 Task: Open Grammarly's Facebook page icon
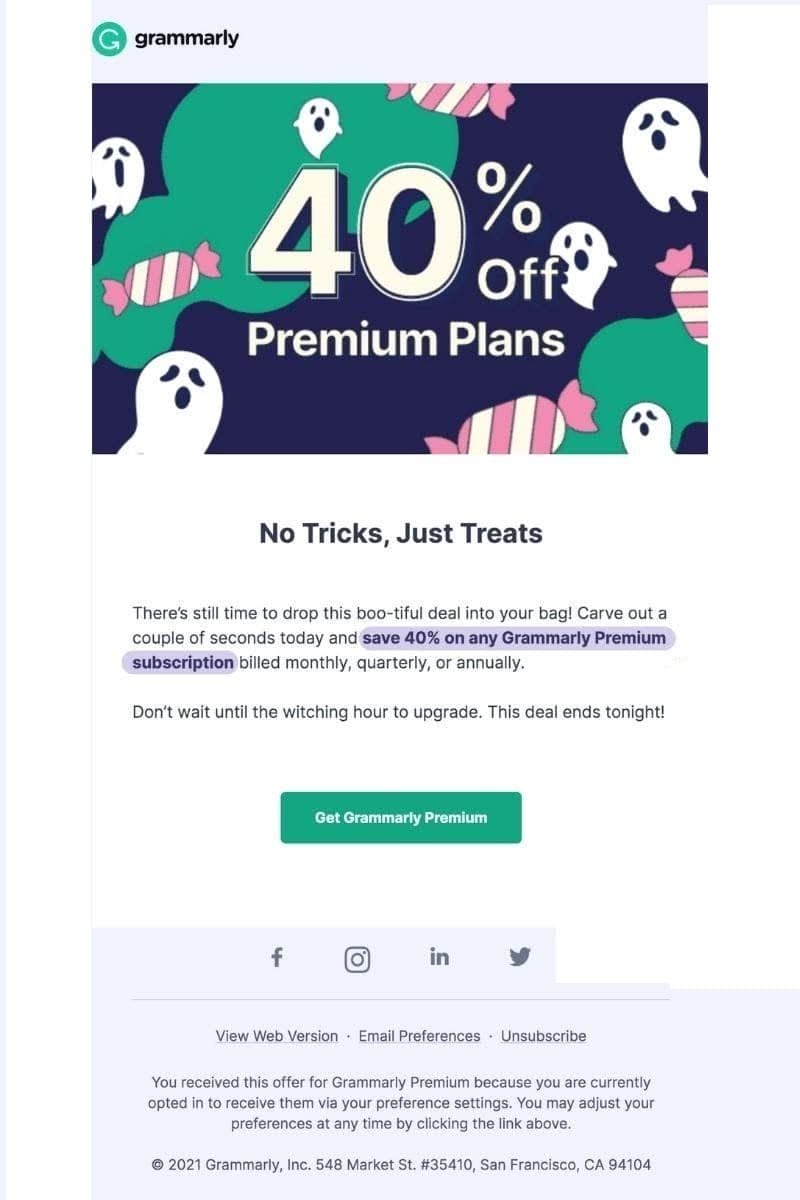[277, 957]
